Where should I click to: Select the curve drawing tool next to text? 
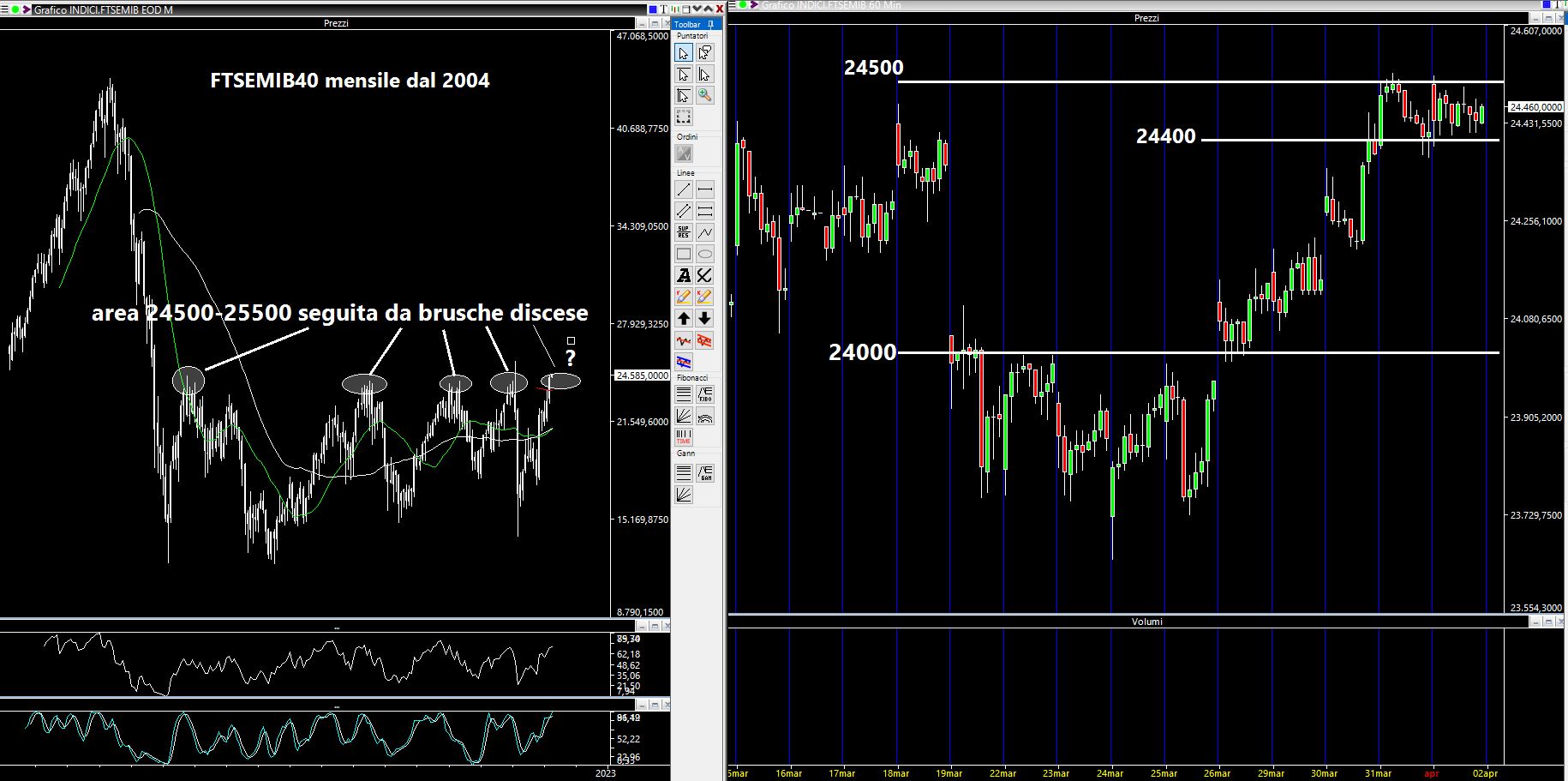click(704, 275)
